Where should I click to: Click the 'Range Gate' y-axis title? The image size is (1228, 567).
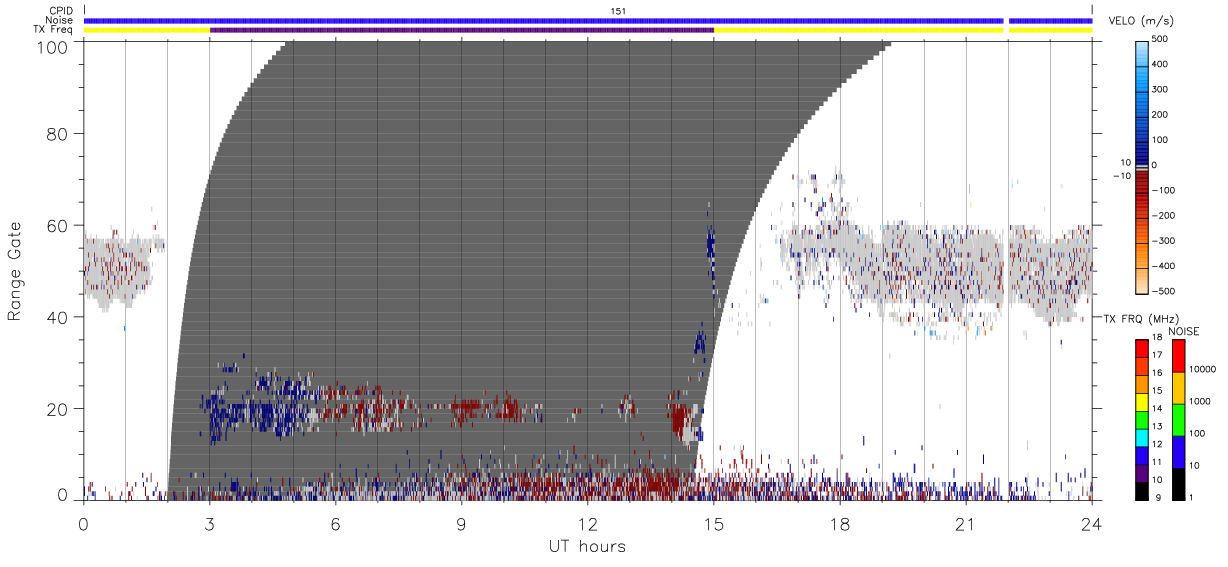(x=15, y=271)
